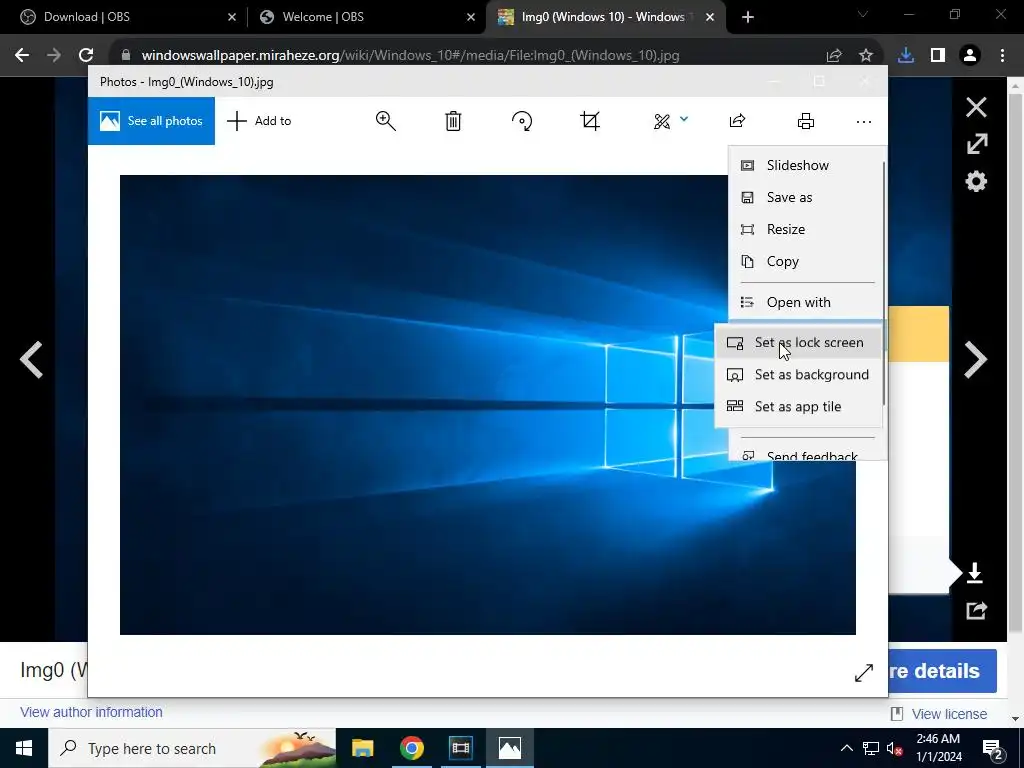The image size is (1024, 768).
Task: Open the Open with option
Action: pos(806,302)
